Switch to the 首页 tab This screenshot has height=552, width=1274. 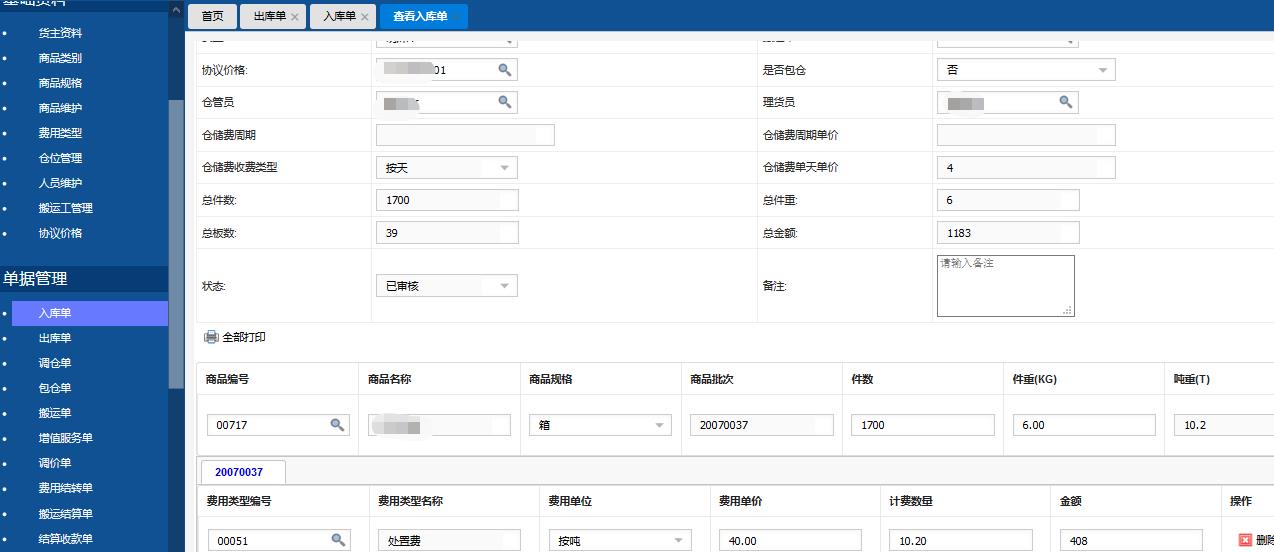[212, 16]
